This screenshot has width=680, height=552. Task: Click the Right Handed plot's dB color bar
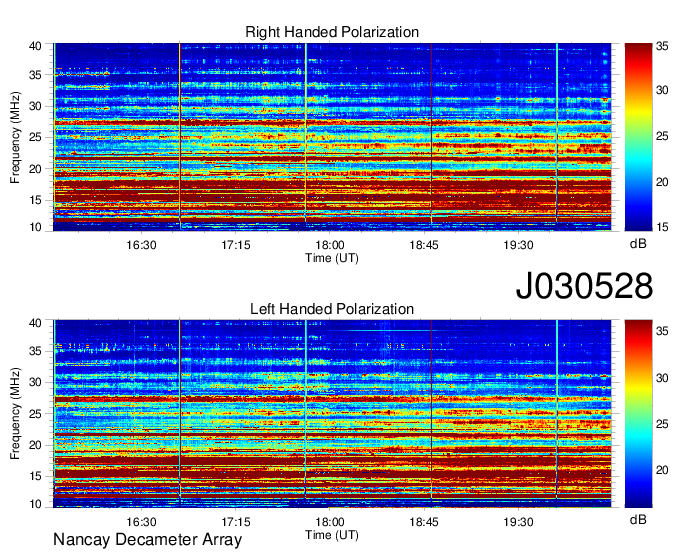(638, 137)
